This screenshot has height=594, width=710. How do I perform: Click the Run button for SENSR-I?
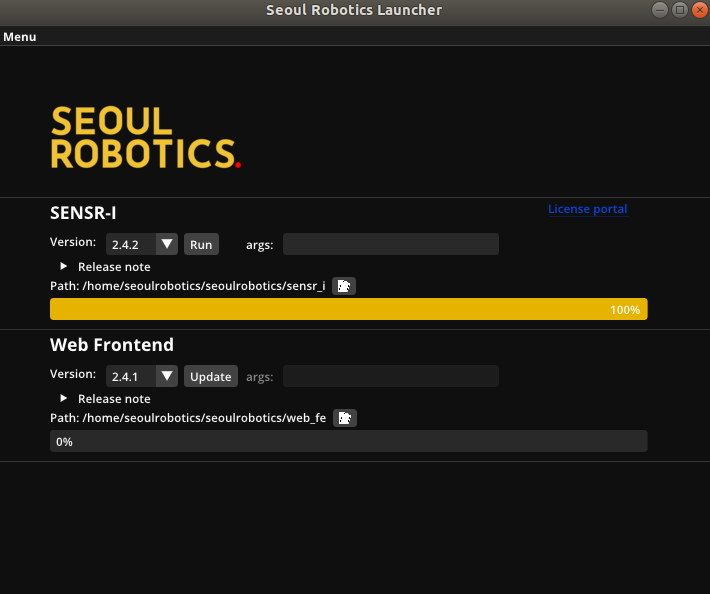[x=201, y=244]
